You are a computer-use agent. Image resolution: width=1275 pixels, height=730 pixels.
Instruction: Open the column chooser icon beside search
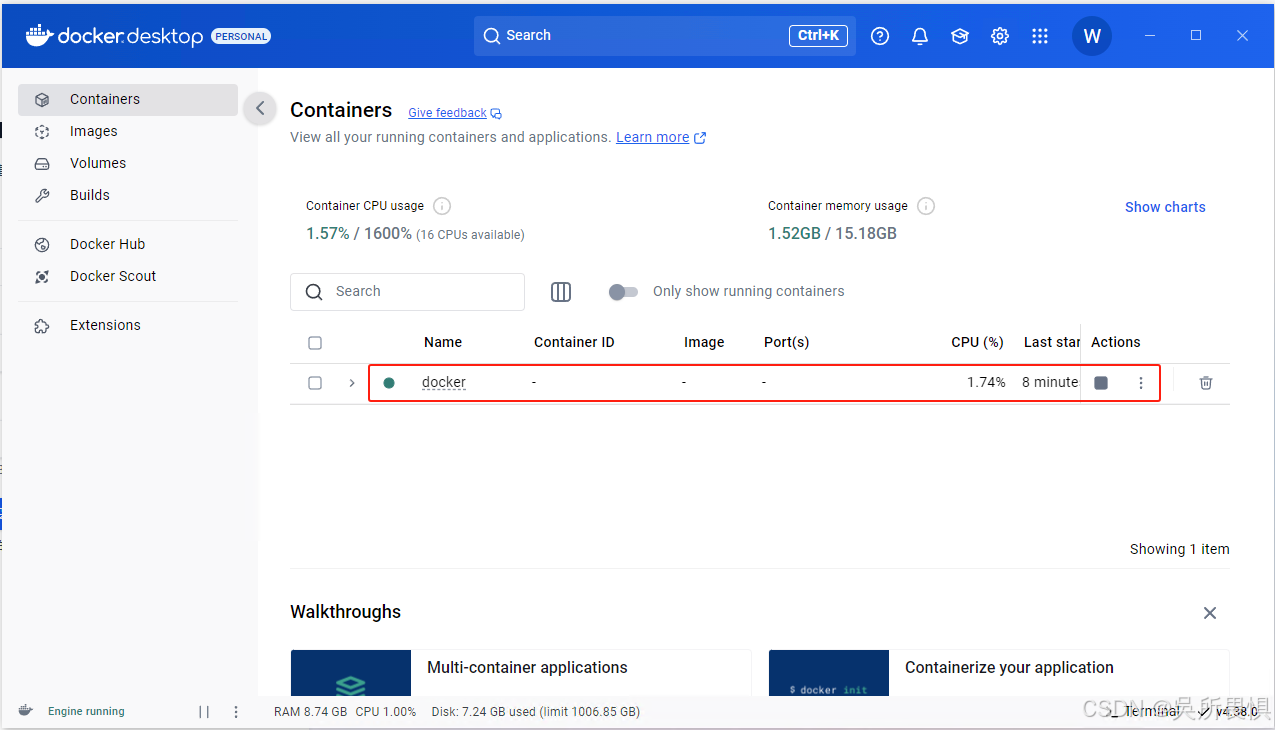point(561,292)
